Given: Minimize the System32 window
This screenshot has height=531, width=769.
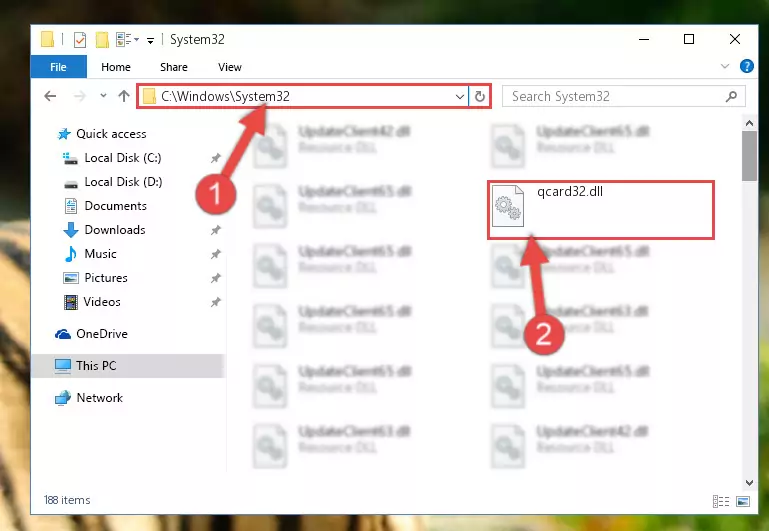Looking at the screenshot, I should (x=644, y=39).
